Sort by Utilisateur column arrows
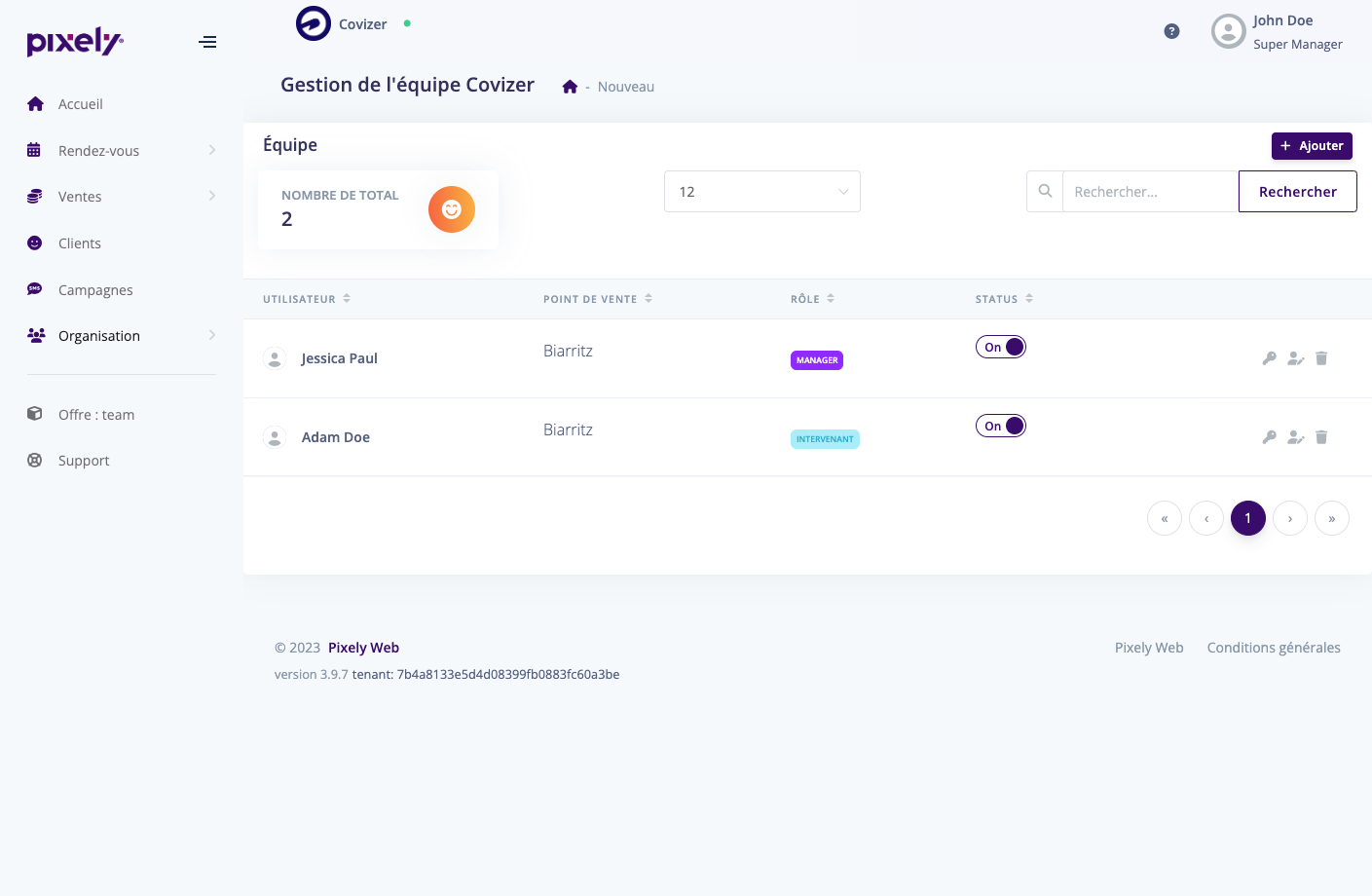Viewport: 1372px width, 896px height. click(347, 299)
